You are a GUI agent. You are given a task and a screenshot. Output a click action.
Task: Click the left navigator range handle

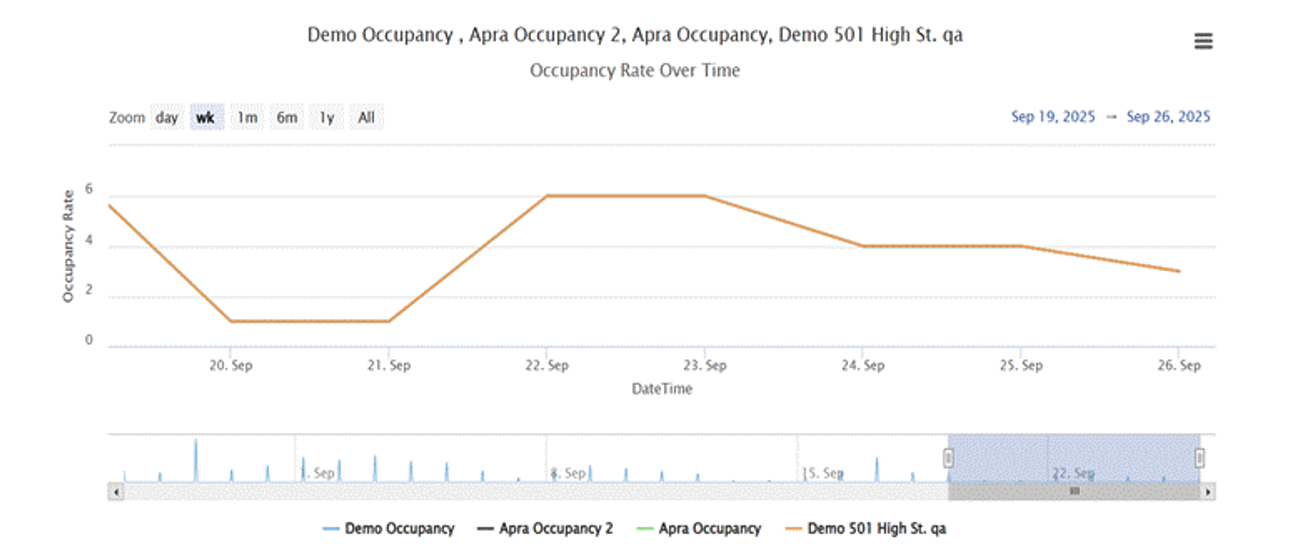click(x=948, y=458)
